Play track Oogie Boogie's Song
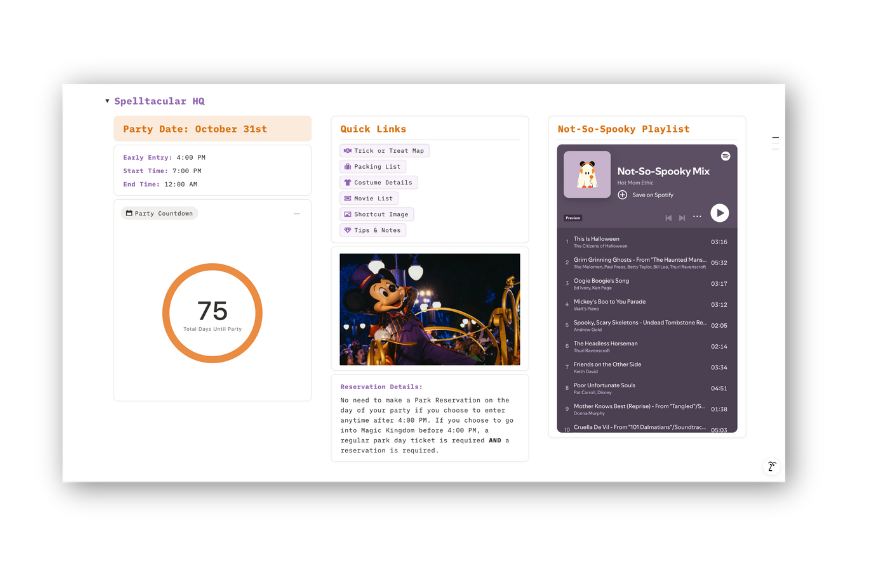Image resolution: width=879 pixels, height=570 pixels. tap(647, 284)
